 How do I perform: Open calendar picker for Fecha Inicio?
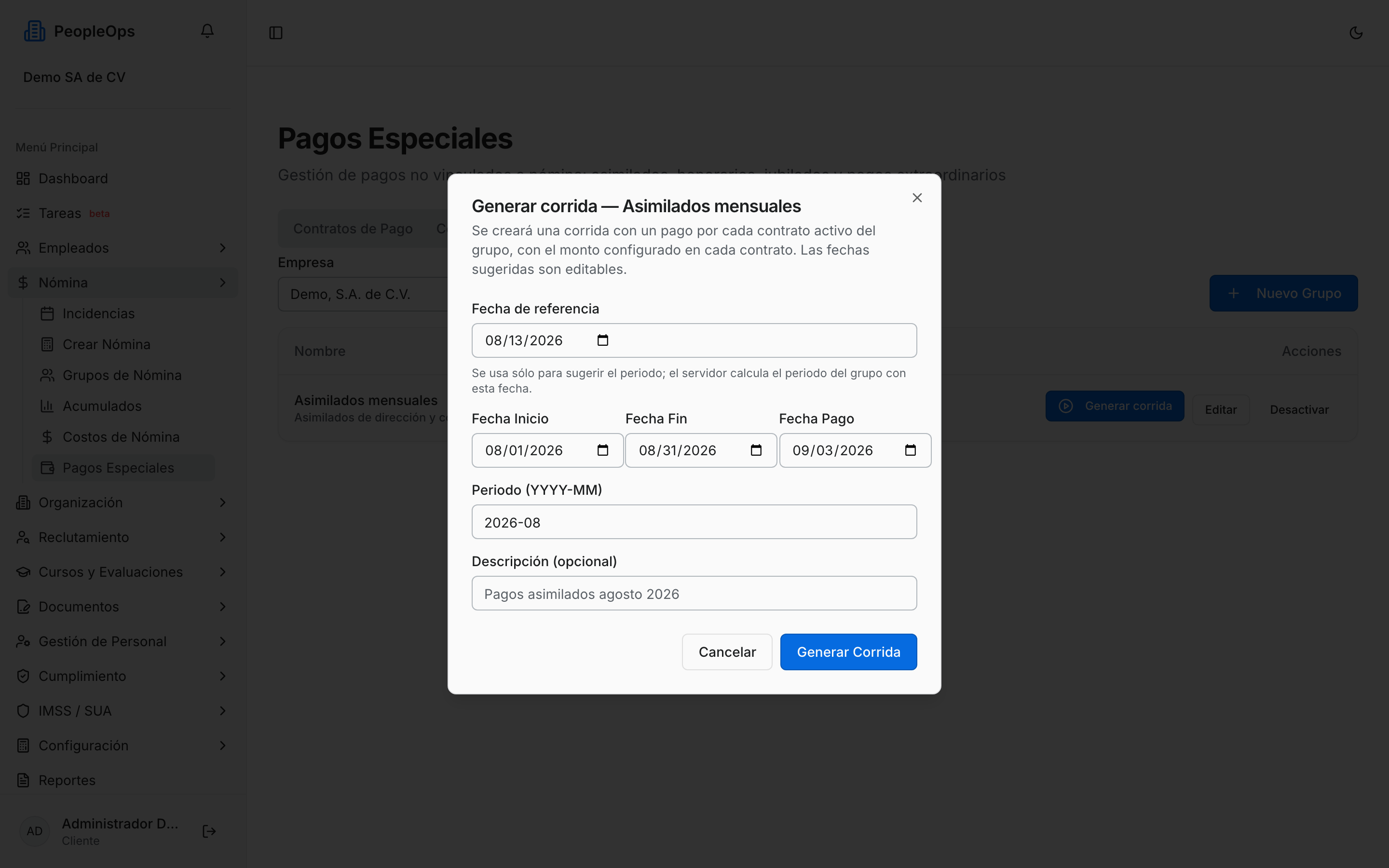pos(603,450)
